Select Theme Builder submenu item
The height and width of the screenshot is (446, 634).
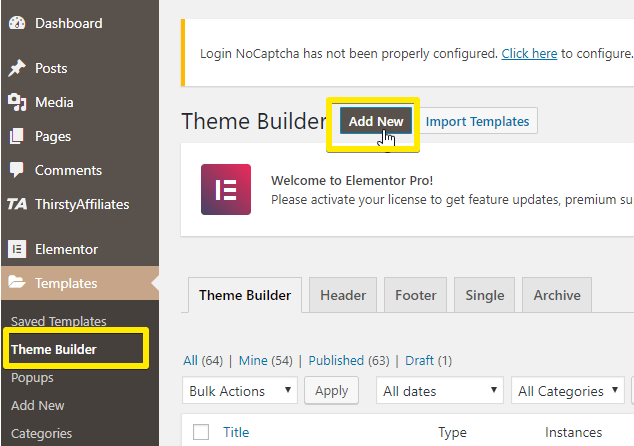(x=54, y=349)
